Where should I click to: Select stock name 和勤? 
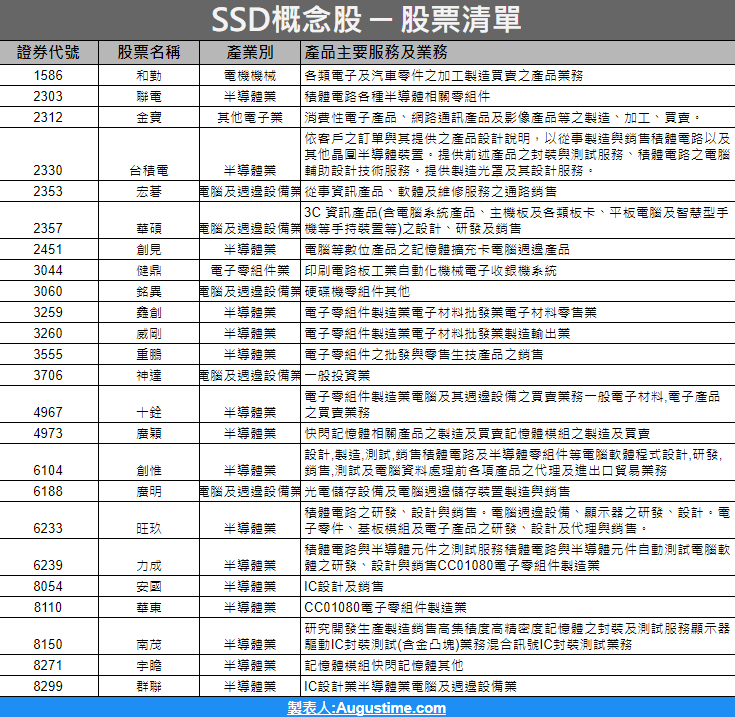(x=149, y=76)
